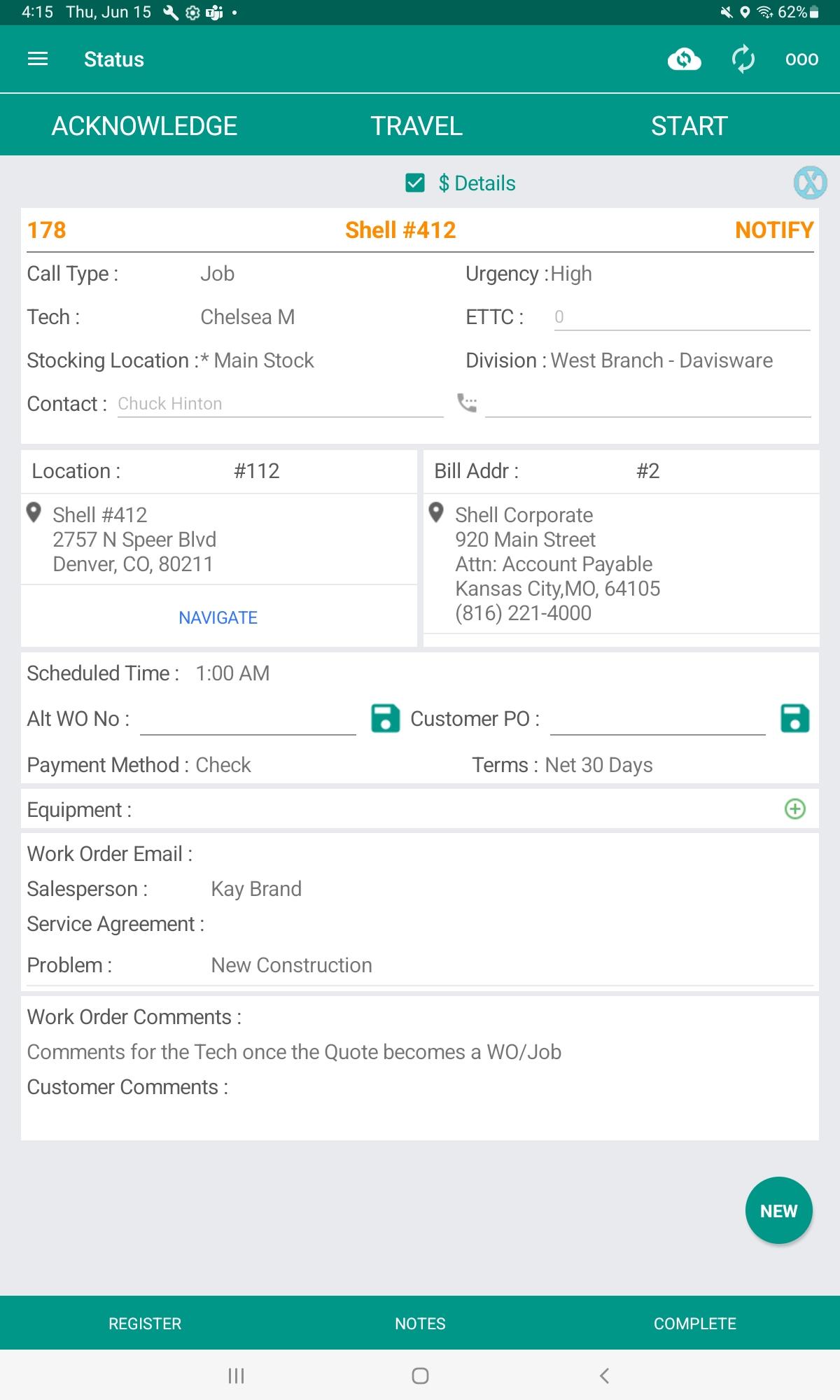Open the three-dot overflow menu
This screenshot has height=1400, width=840.
801,59
